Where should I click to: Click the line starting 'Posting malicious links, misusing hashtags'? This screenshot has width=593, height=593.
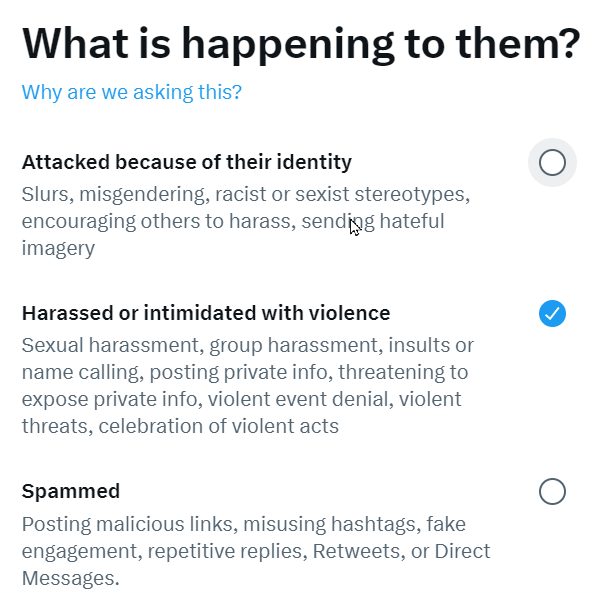244,525
